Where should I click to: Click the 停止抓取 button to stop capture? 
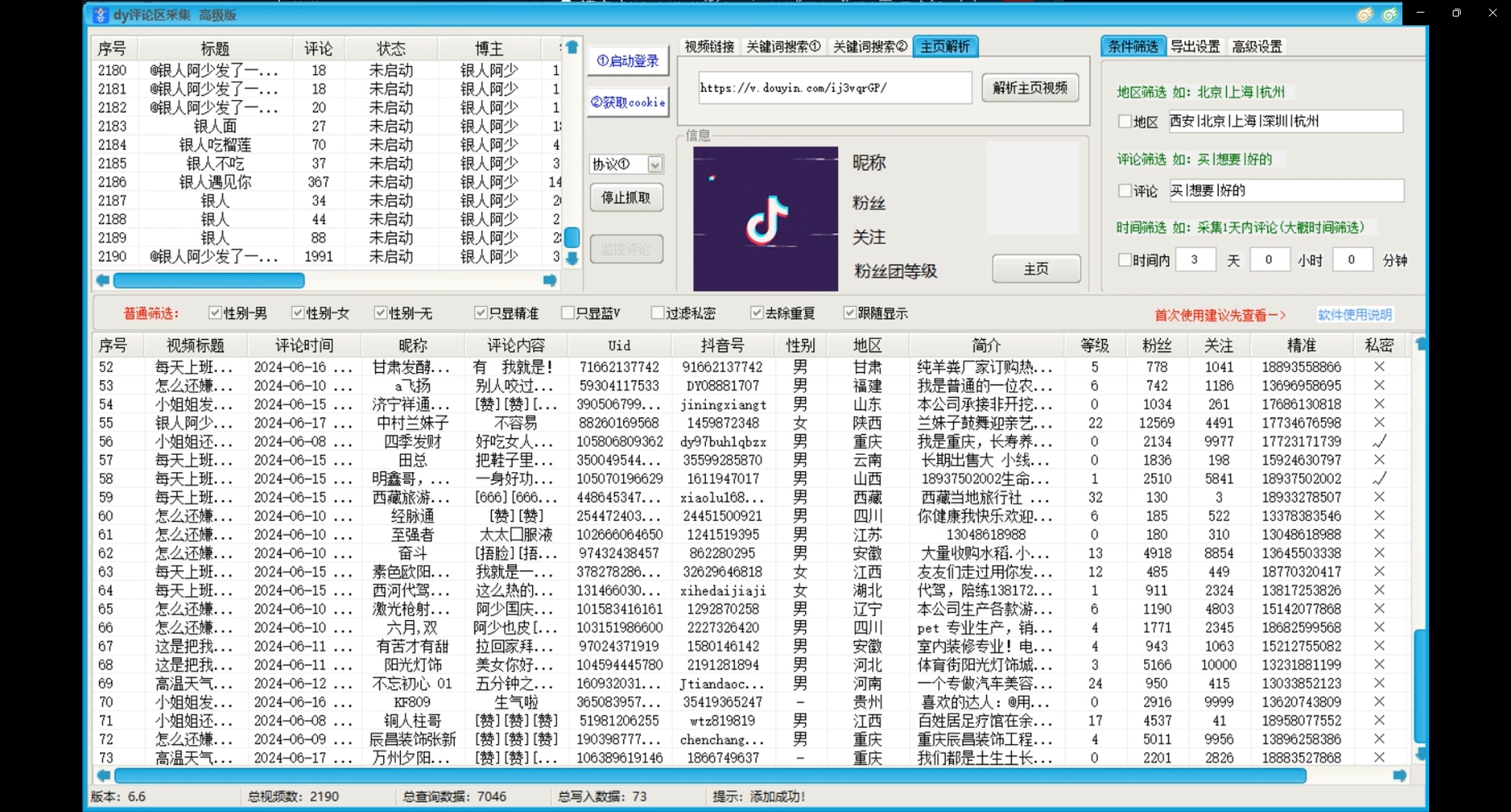[x=626, y=197]
